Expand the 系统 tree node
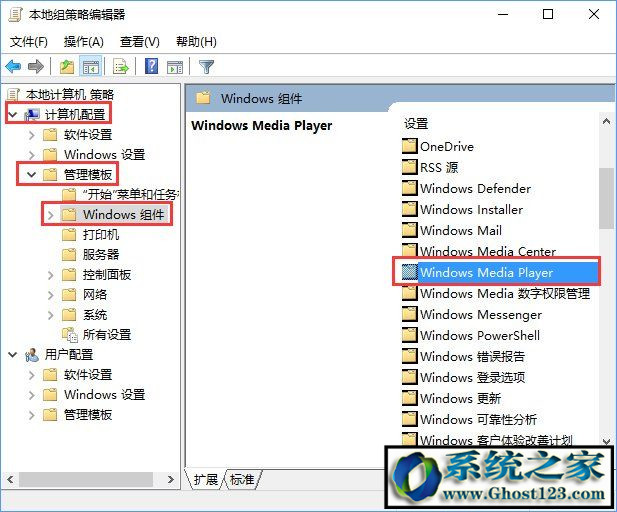Image resolution: width=617 pixels, height=512 pixels. click(x=50, y=315)
